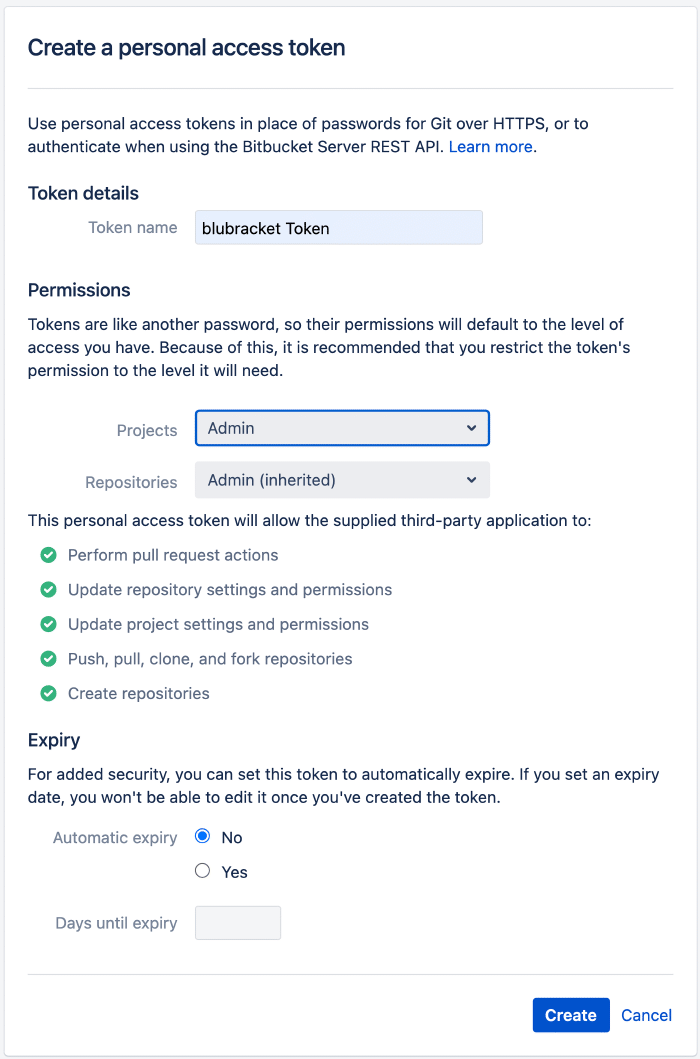700x1059 pixels.
Task: Click the checkmark icon beside 'Perform pull request actions'
Action: [x=48, y=554]
